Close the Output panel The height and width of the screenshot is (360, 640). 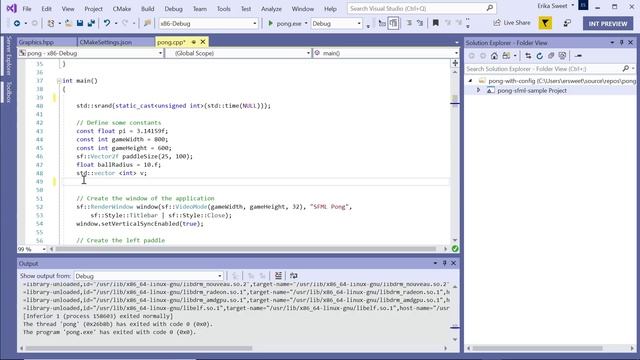[453, 263]
